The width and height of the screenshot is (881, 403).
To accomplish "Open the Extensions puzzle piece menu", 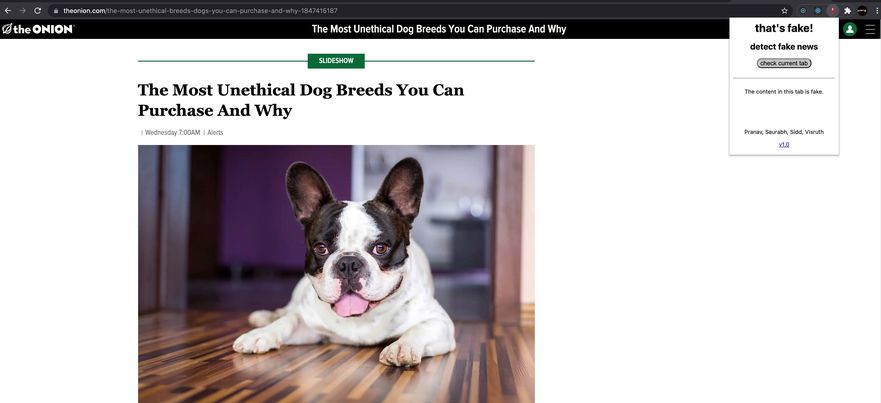I will (x=847, y=11).
